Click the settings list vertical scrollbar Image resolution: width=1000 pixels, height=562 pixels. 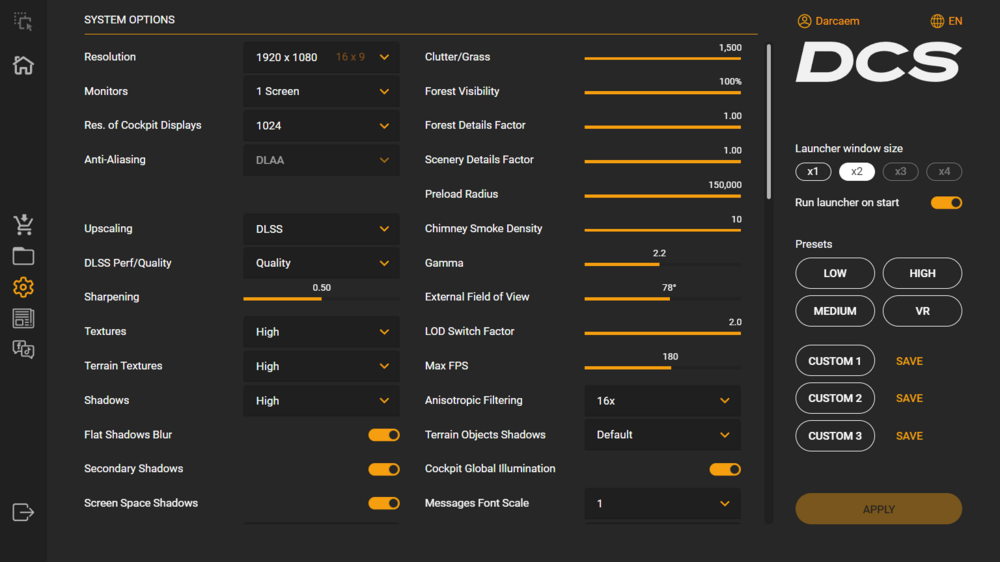(768, 120)
